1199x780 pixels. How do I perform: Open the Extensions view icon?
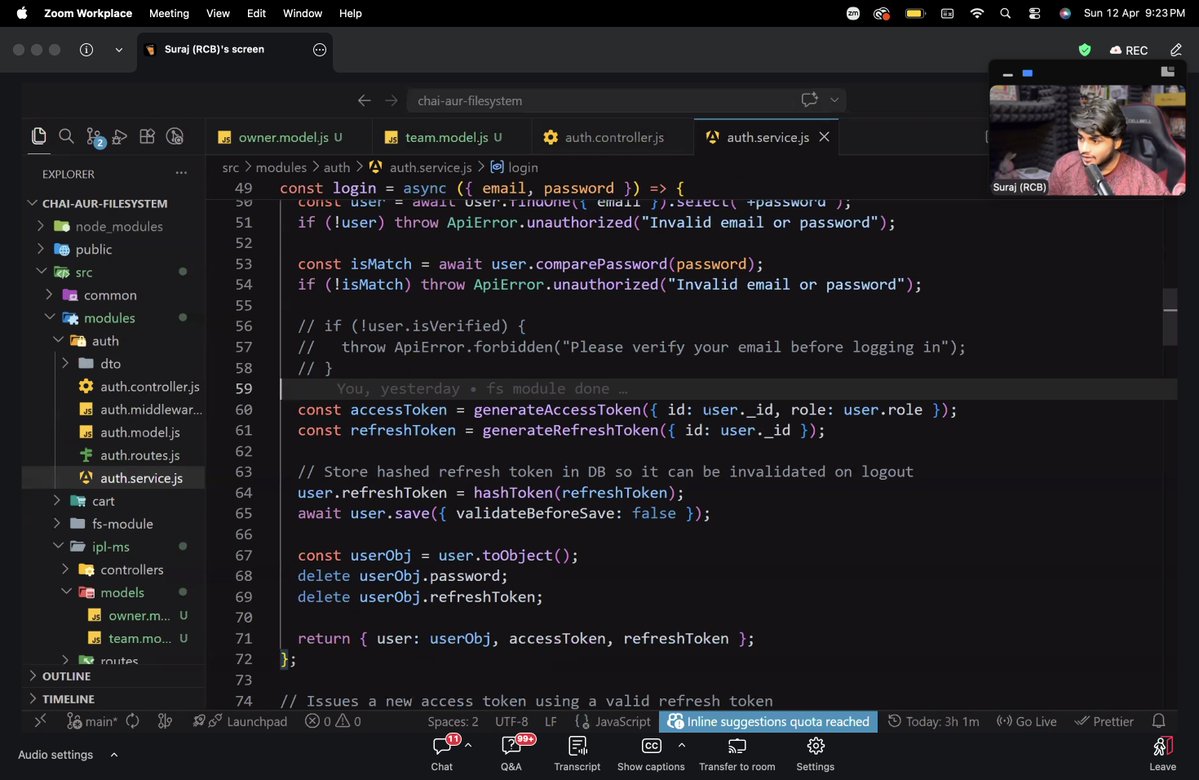147,136
